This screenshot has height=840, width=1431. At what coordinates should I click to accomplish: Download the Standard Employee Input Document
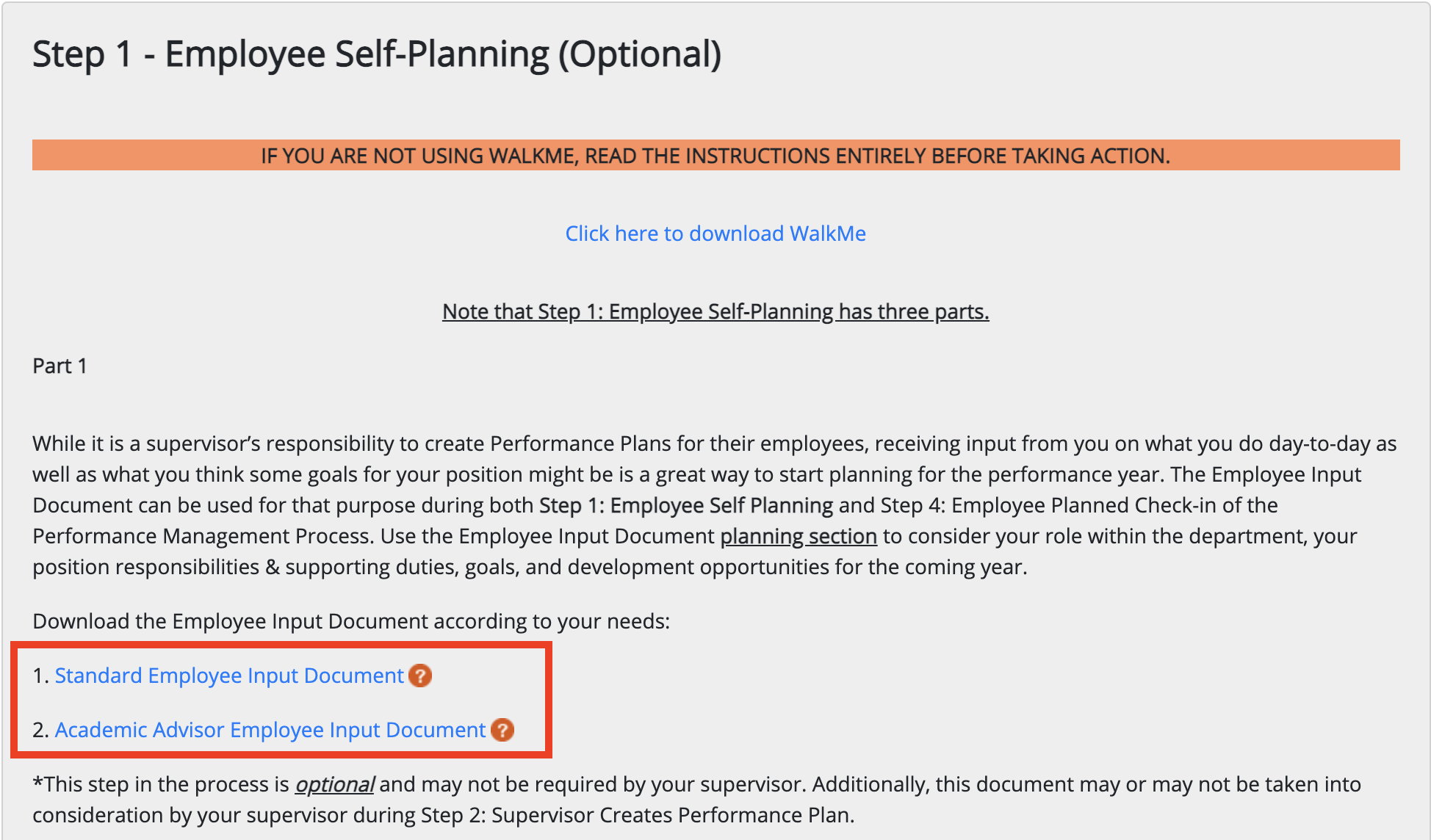(229, 676)
